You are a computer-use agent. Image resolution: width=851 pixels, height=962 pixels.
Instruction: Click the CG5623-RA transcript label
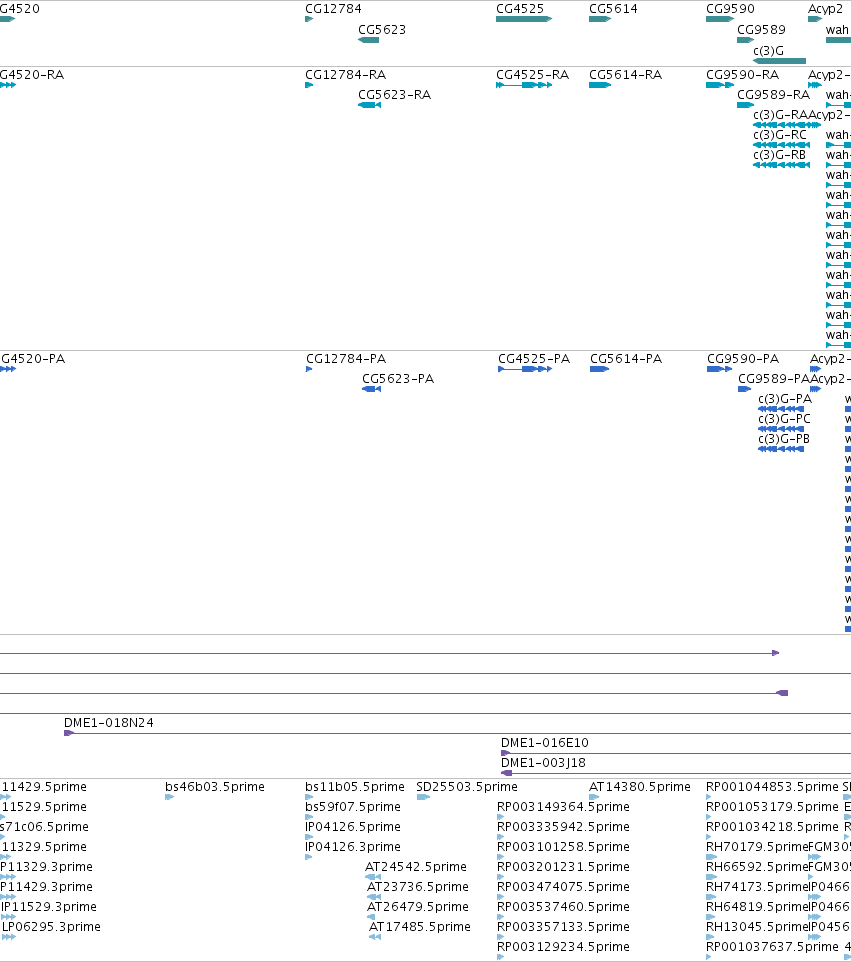395,94
